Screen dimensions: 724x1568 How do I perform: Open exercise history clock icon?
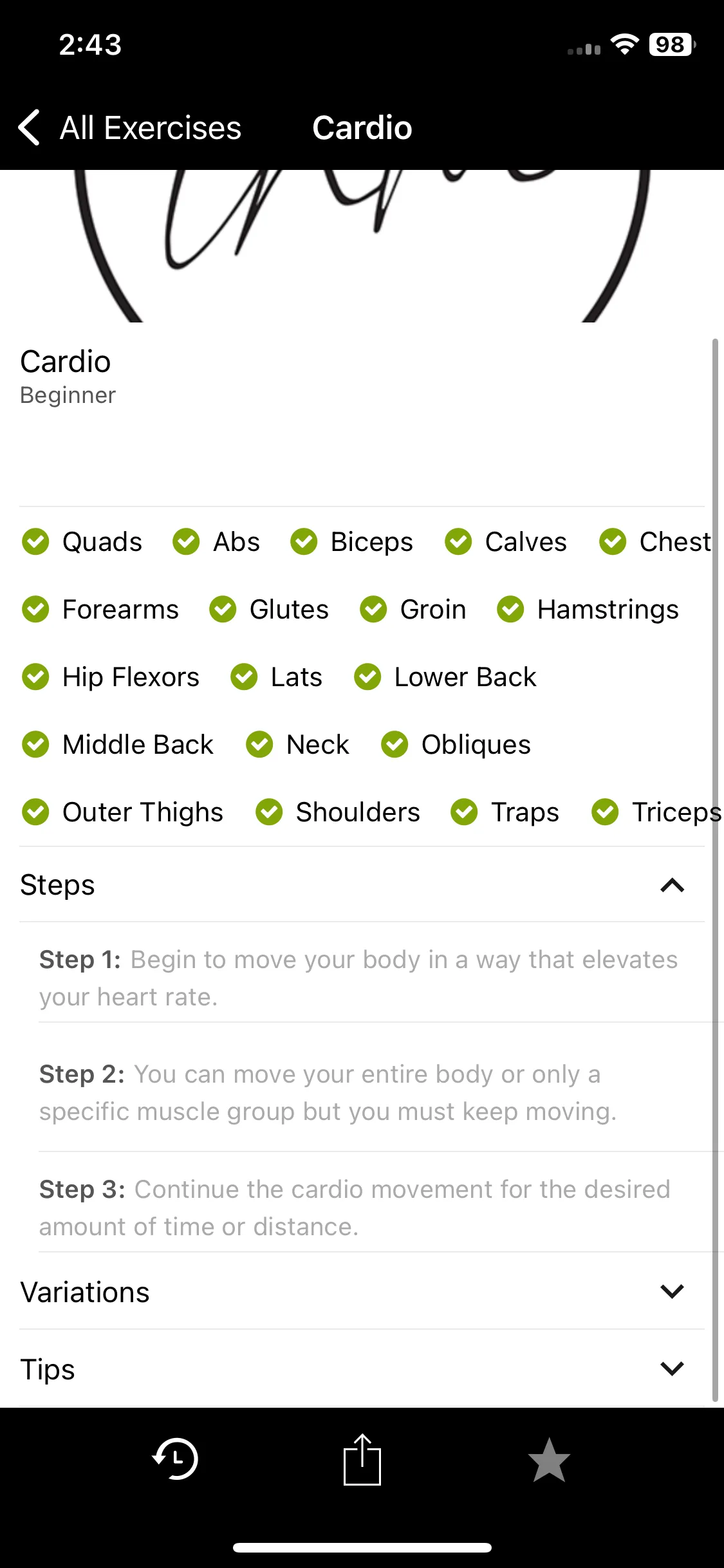(x=175, y=1459)
